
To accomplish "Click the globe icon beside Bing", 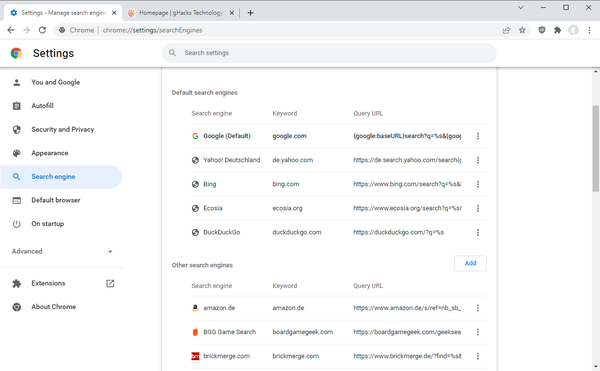I will 195,184.
